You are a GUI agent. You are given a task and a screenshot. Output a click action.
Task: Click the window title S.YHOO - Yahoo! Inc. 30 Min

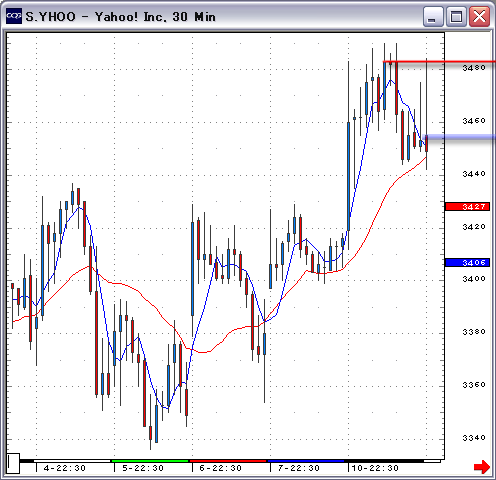(x=120, y=17)
